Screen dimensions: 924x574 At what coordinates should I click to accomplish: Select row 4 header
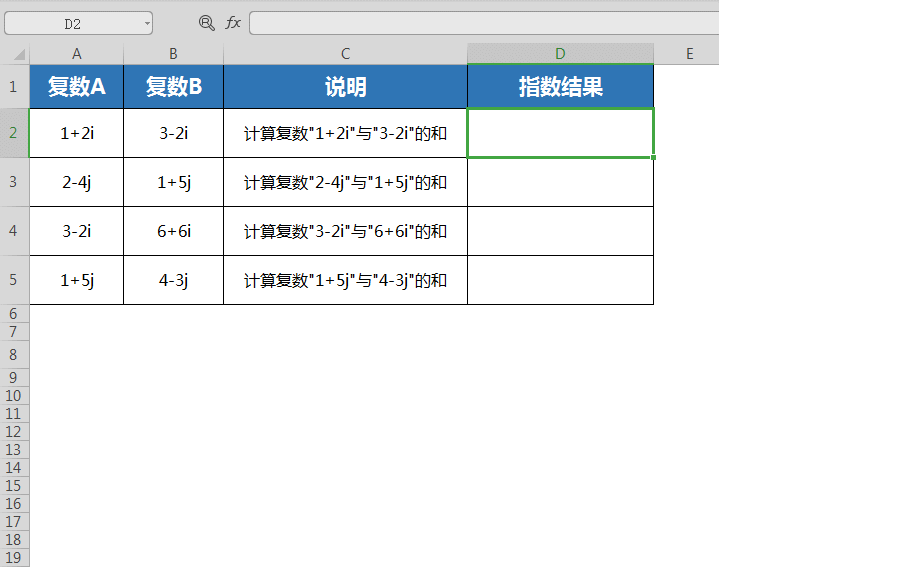tap(14, 230)
